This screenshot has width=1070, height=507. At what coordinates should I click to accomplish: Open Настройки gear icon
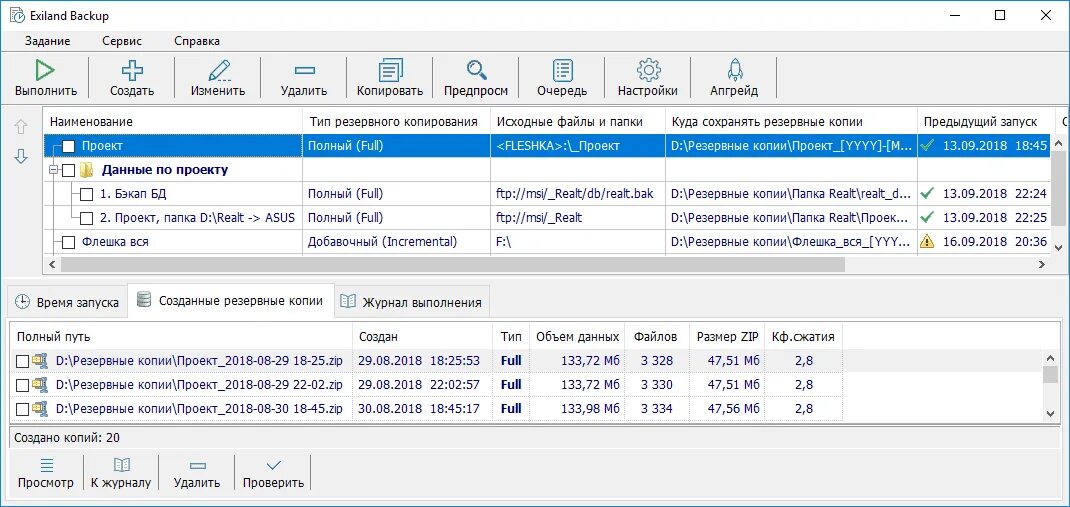pos(648,70)
